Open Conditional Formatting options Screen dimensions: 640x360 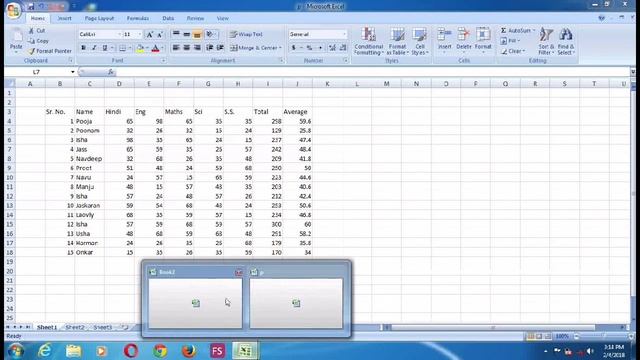point(368,41)
